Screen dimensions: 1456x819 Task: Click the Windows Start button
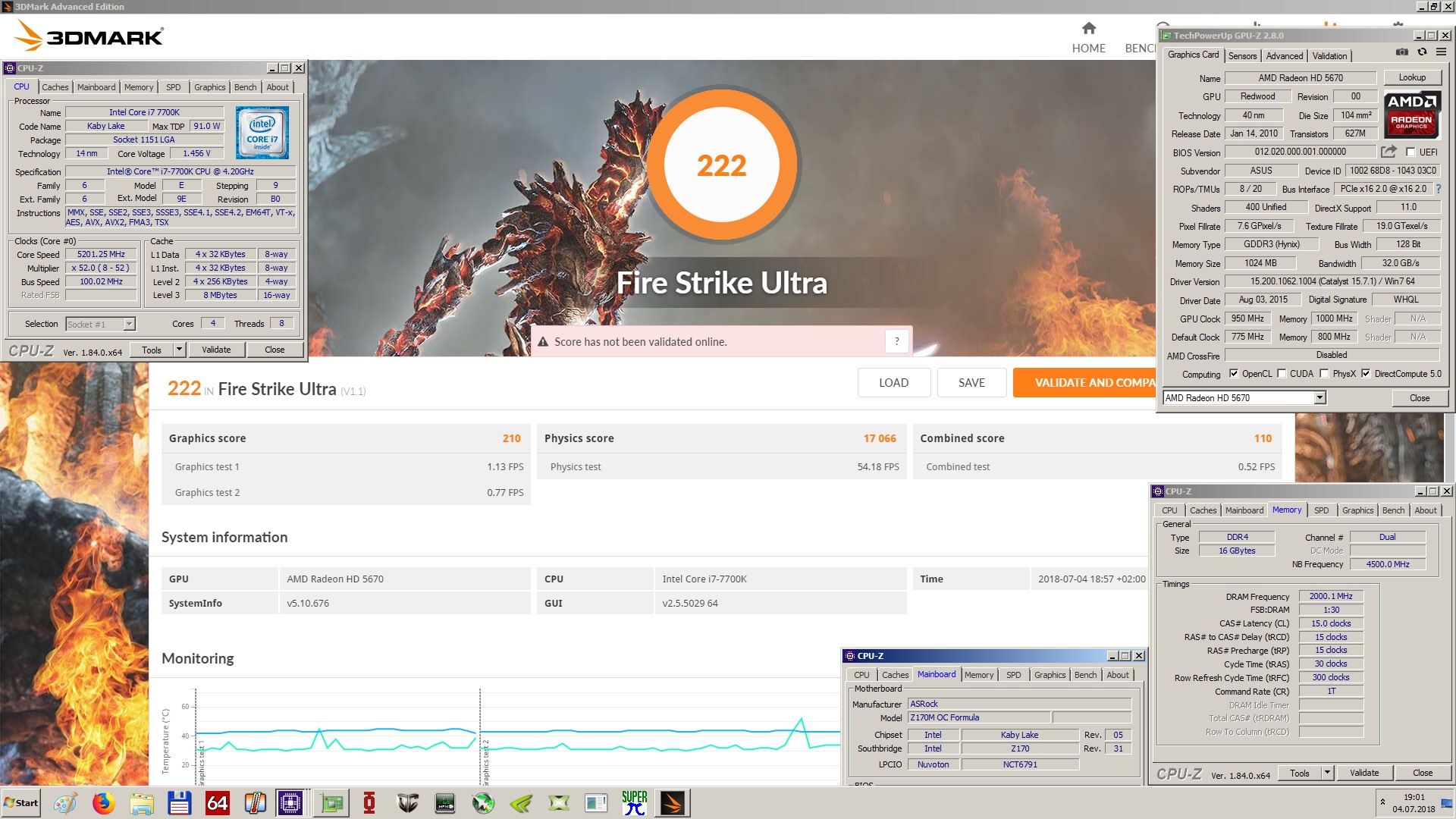(x=20, y=803)
